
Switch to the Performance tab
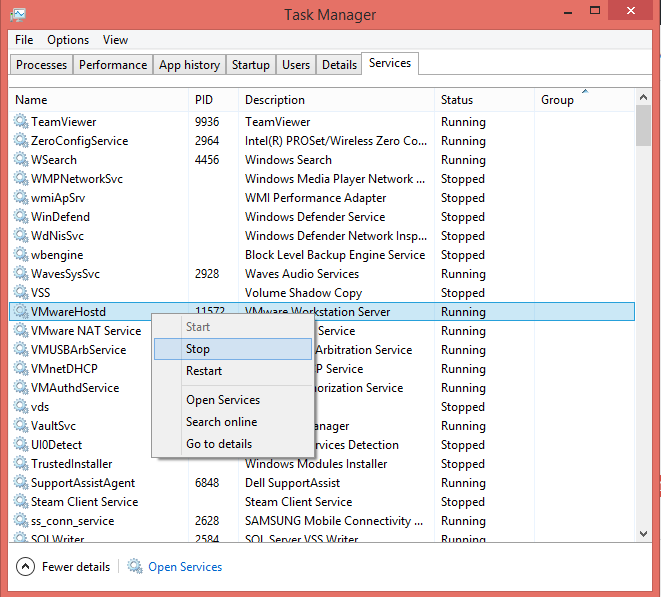pyautogui.click(x=113, y=65)
